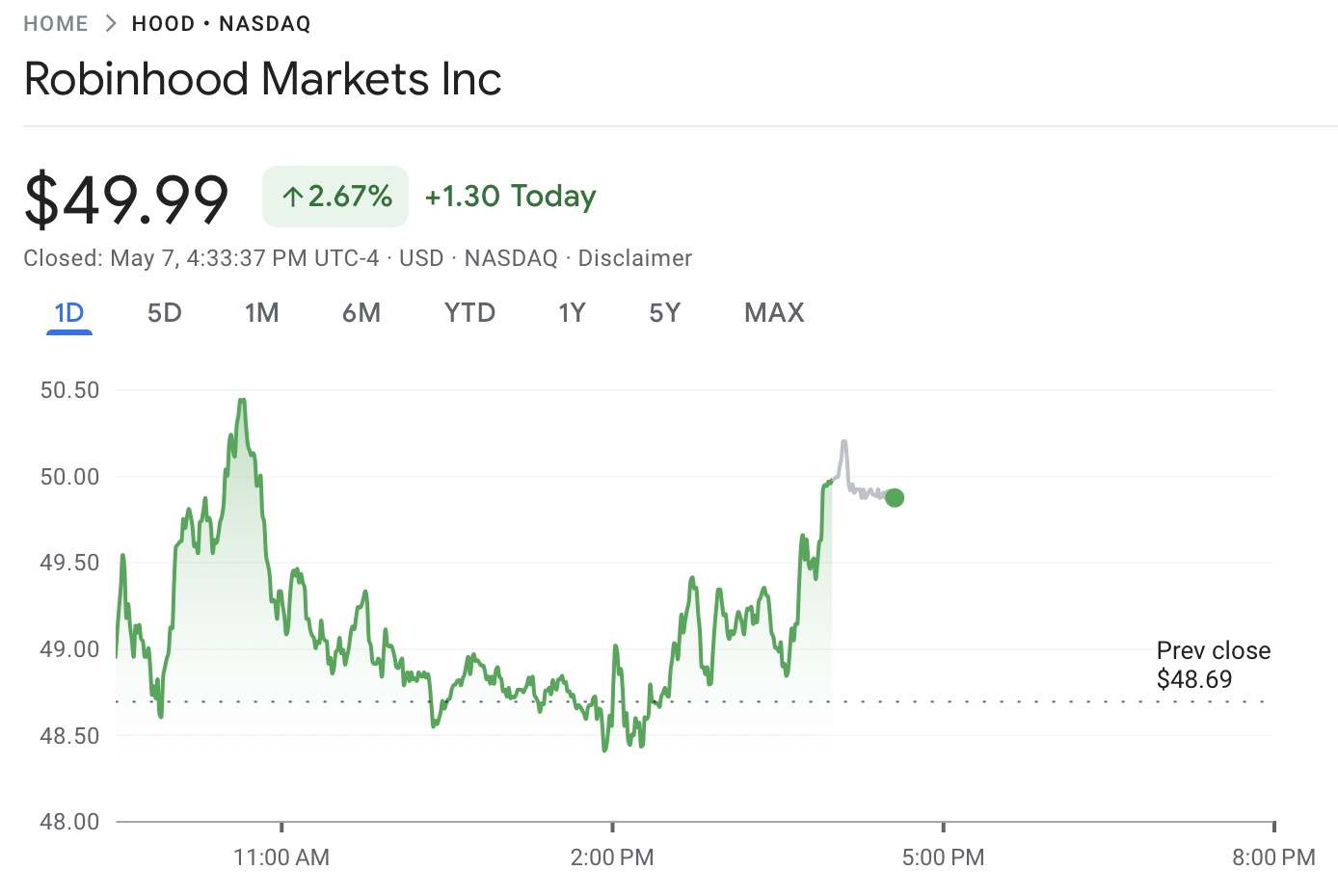The width and height of the screenshot is (1338, 896).
Task: Click the green current-price dot on chart
Action: [x=895, y=498]
